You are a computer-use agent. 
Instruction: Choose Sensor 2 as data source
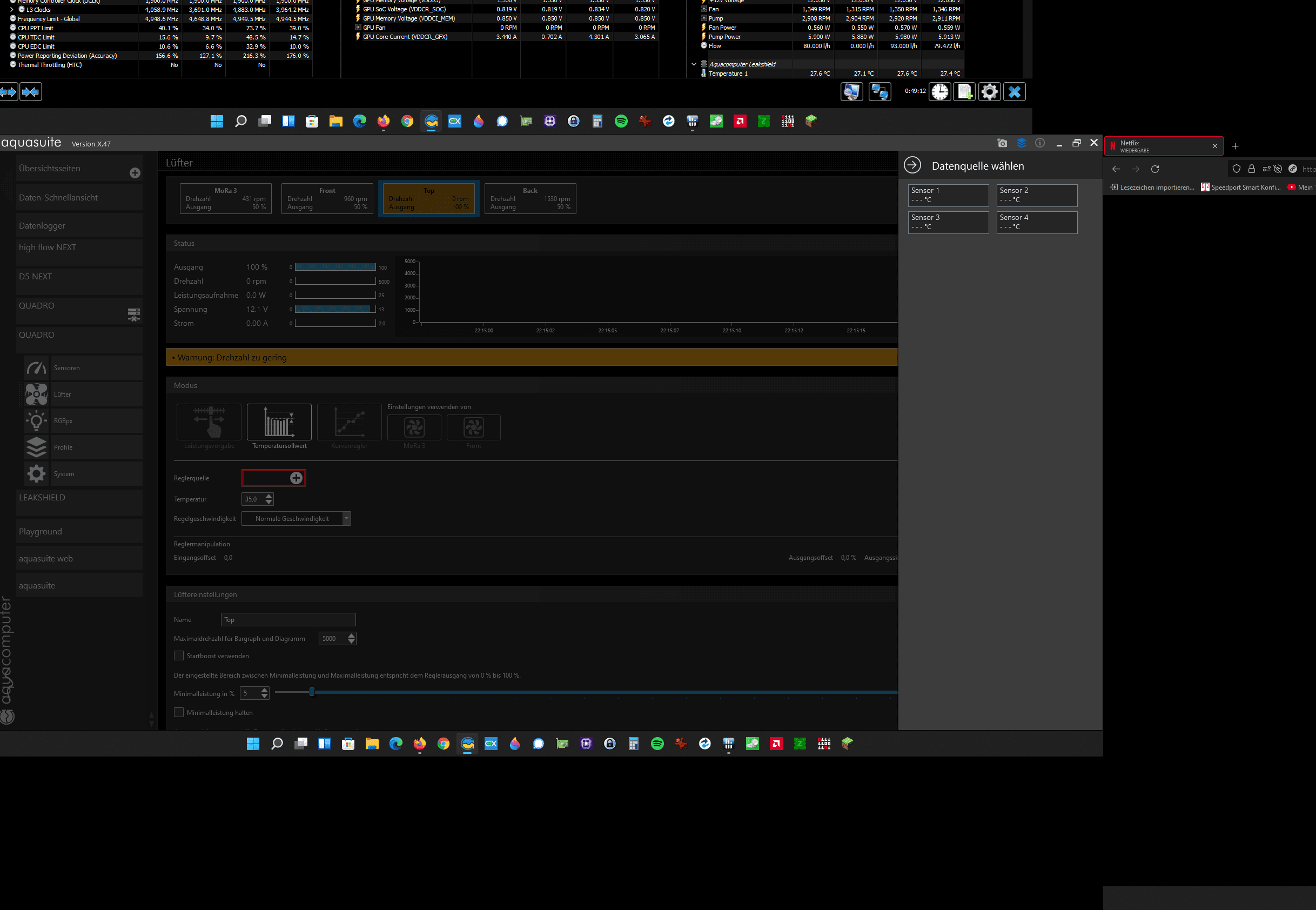tap(1037, 195)
